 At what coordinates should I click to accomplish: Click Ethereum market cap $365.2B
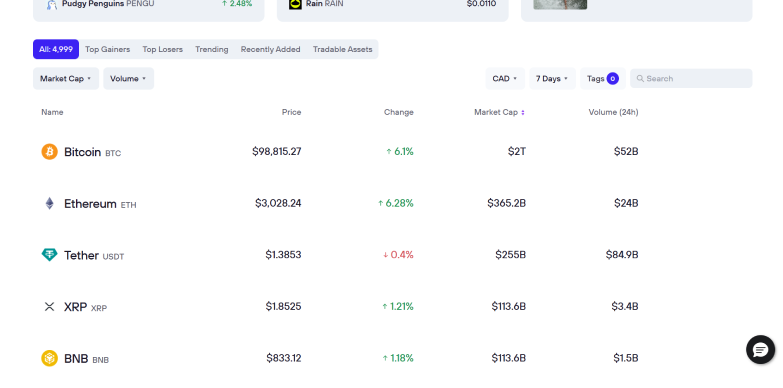pos(506,203)
